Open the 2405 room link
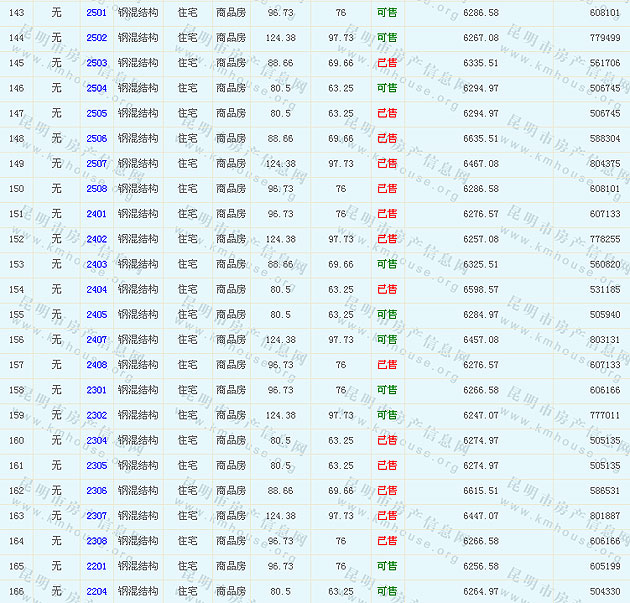The width and height of the screenshot is (630, 603). (97, 315)
